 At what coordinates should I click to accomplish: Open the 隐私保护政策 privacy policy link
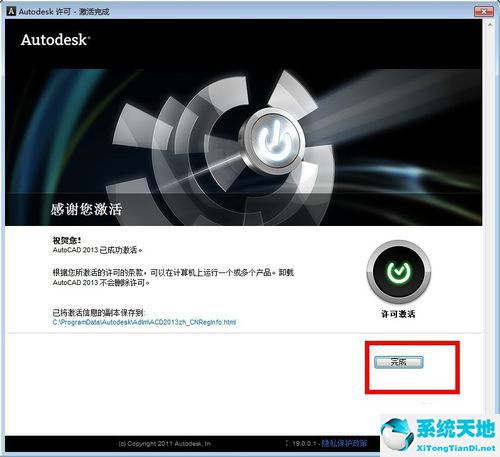click(x=344, y=443)
